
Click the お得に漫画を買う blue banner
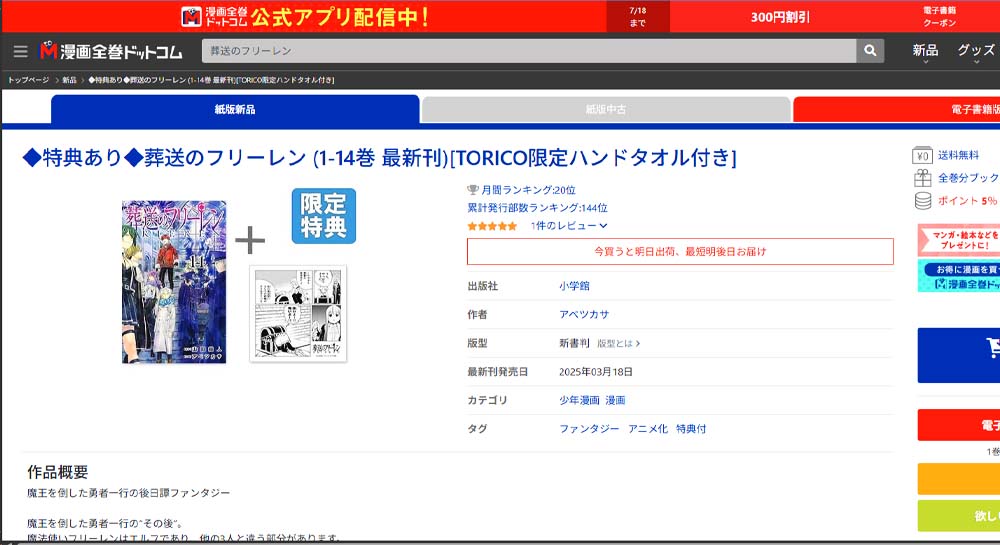click(x=959, y=275)
